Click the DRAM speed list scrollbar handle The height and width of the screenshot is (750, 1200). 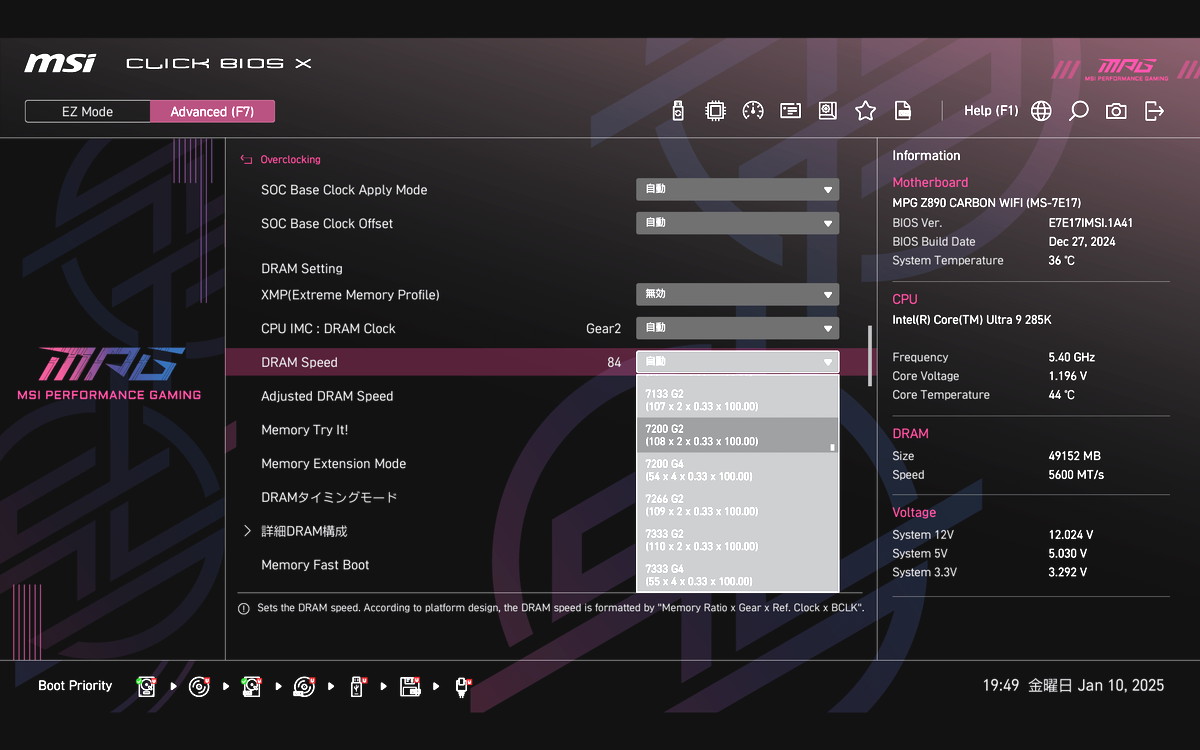832,447
